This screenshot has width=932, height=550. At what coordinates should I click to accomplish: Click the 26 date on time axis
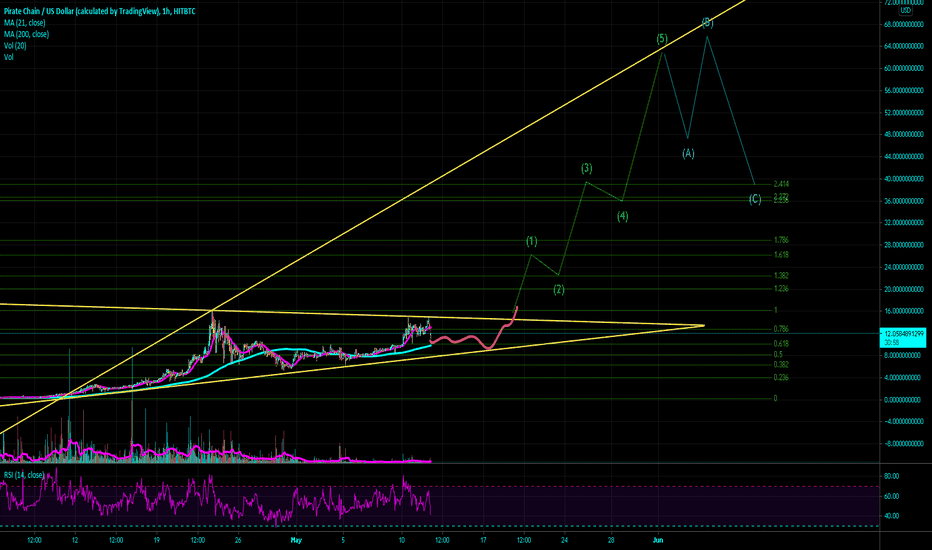[238, 540]
